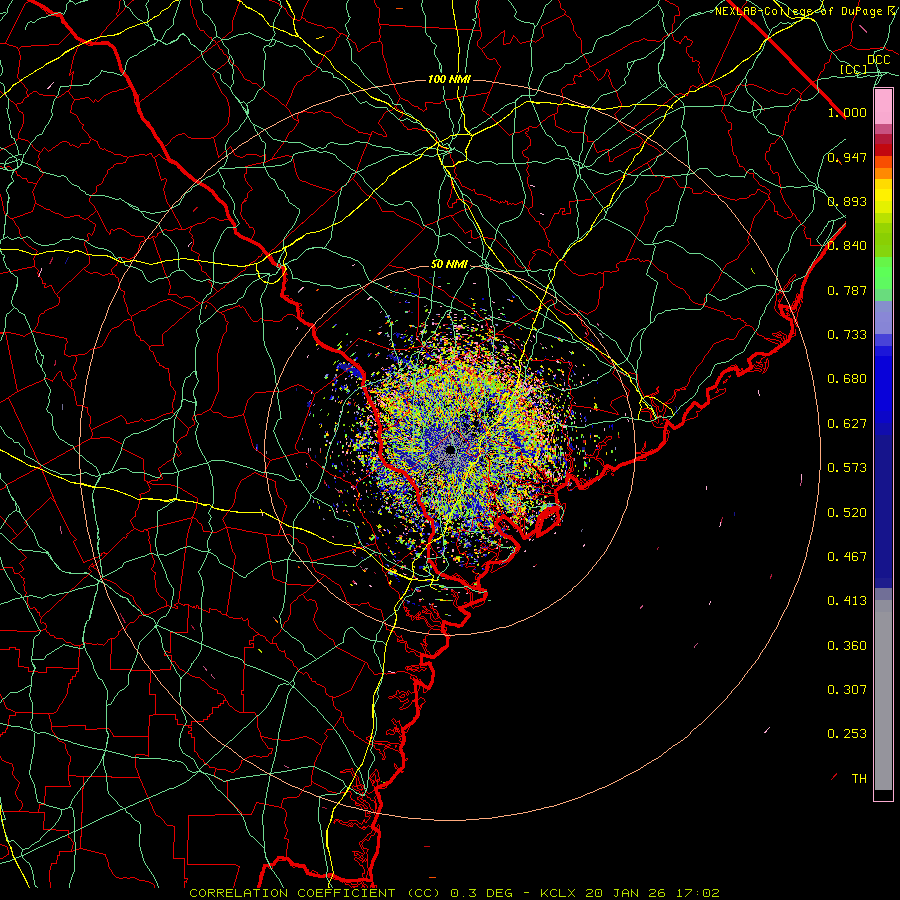Click the 0.627 scale value

pos(847,424)
